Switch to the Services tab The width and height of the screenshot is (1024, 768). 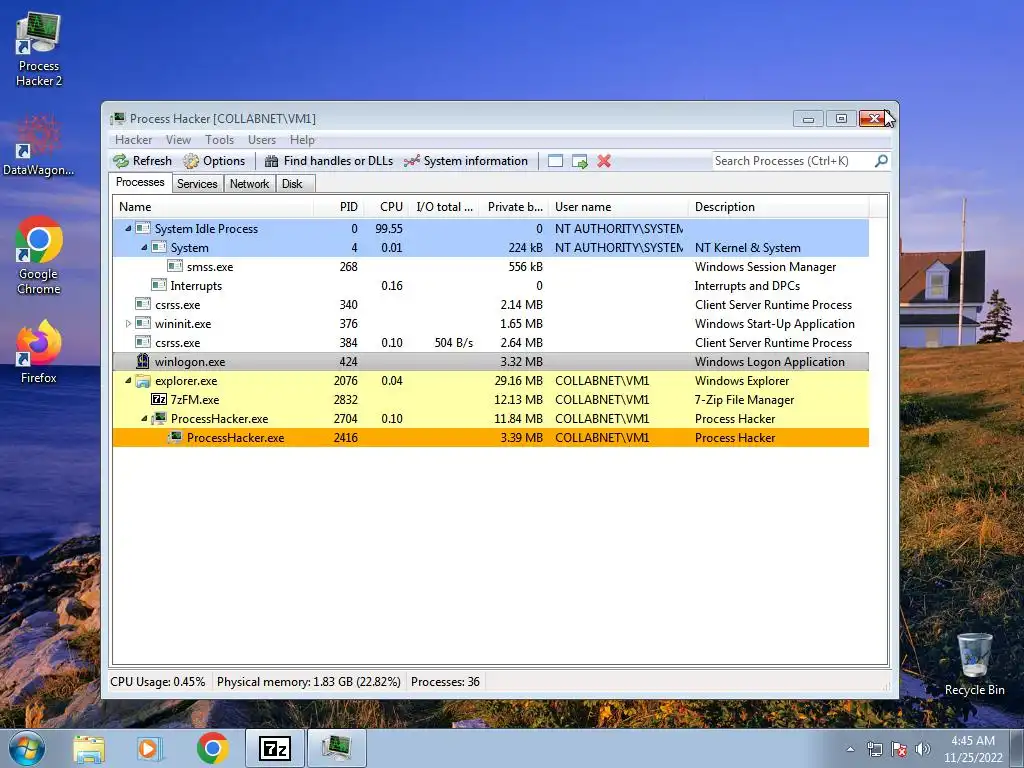(197, 184)
